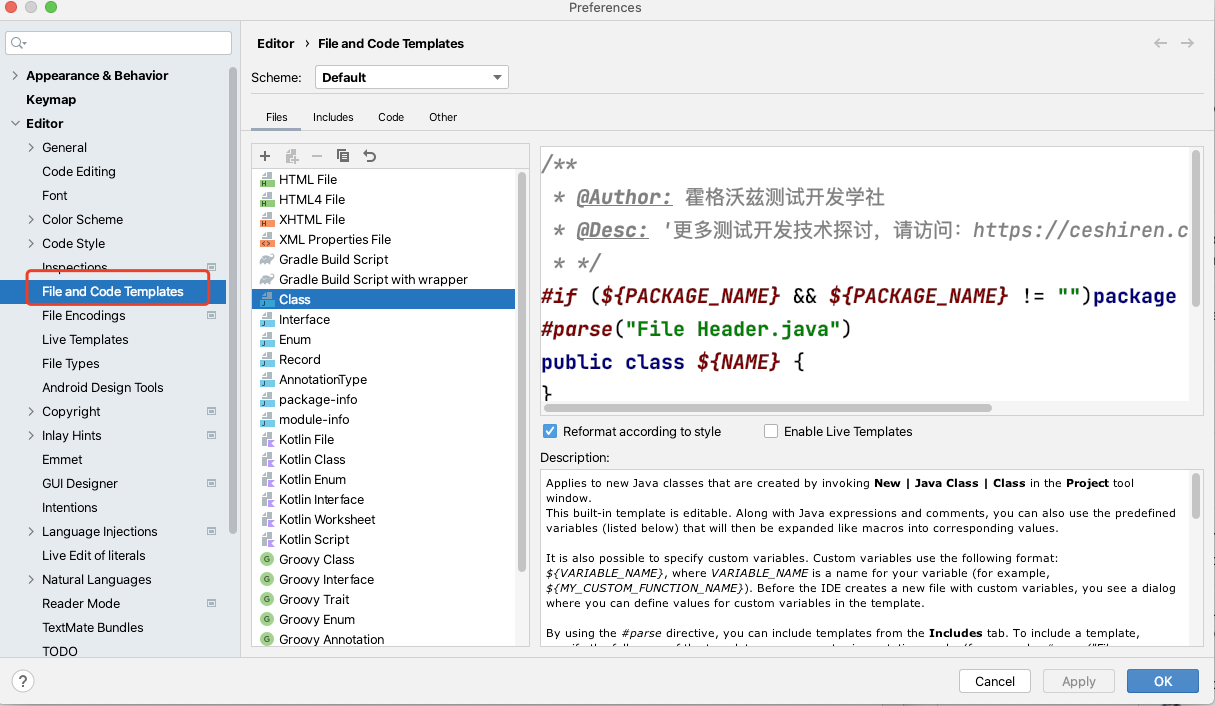1215x706 pixels.
Task: Click the OK button
Action: click(x=1162, y=681)
